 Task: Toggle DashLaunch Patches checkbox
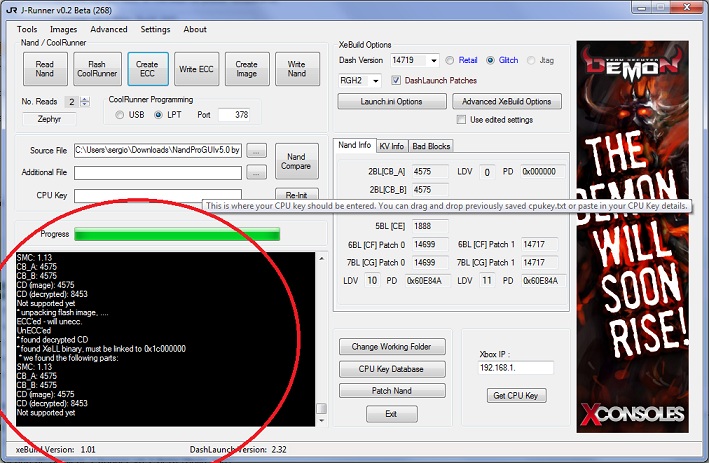click(x=396, y=80)
